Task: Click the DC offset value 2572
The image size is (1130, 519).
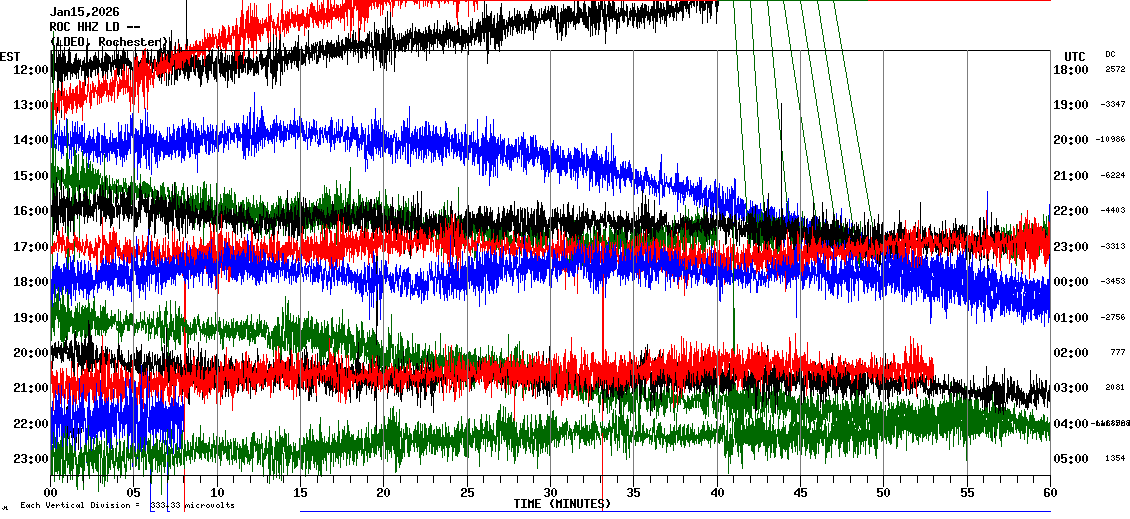Action: click(x=1115, y=70)
